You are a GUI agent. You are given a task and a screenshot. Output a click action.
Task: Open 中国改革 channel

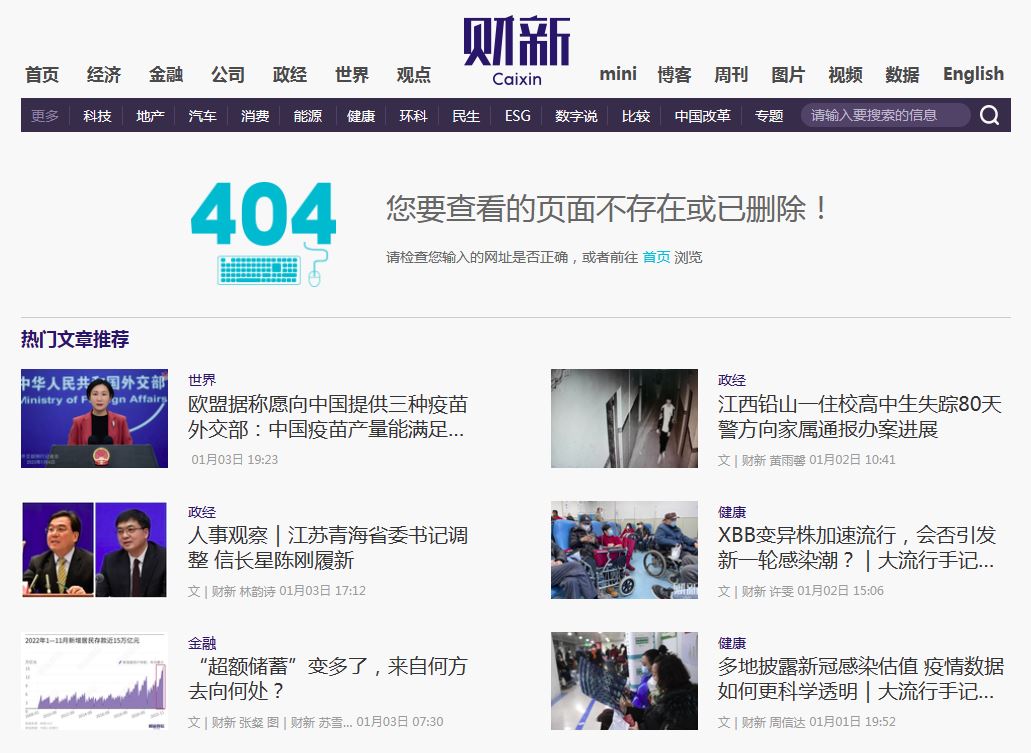pyautogui.click(x=702, y=116)
